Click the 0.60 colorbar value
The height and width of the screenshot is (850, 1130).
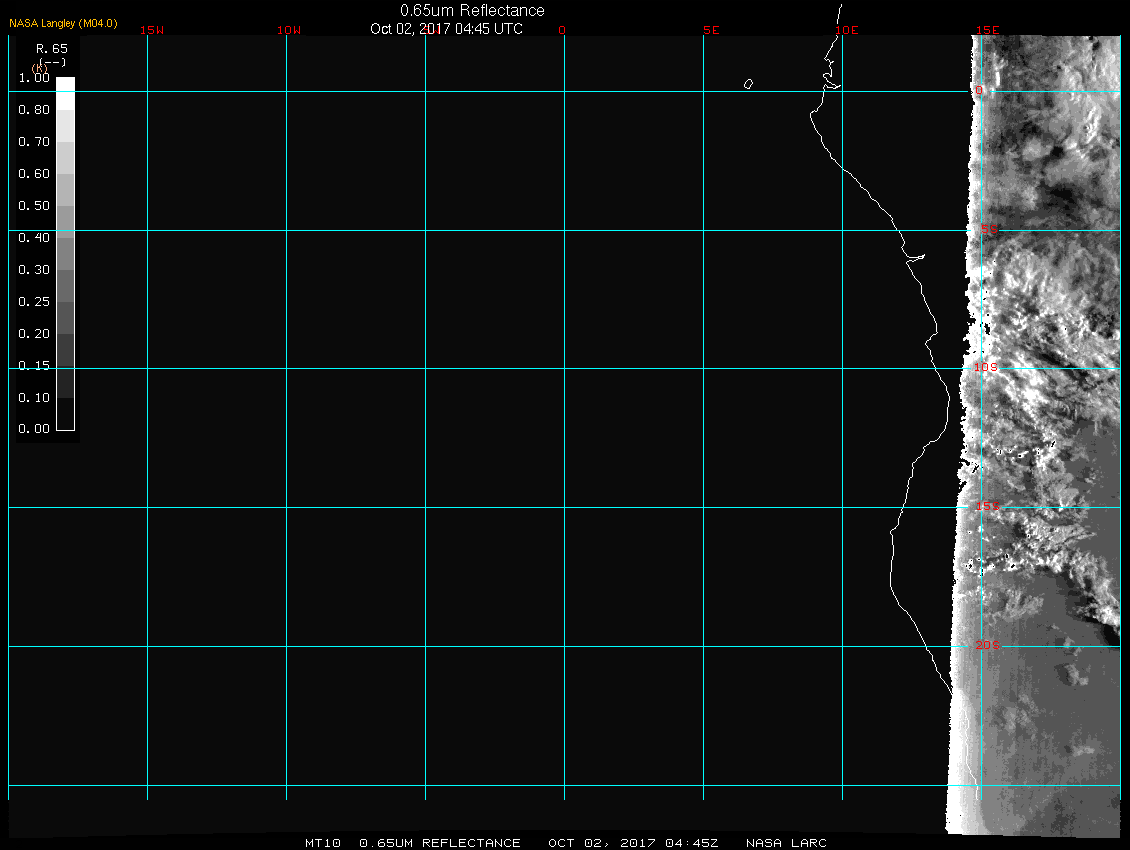click(x=34, y=174)
